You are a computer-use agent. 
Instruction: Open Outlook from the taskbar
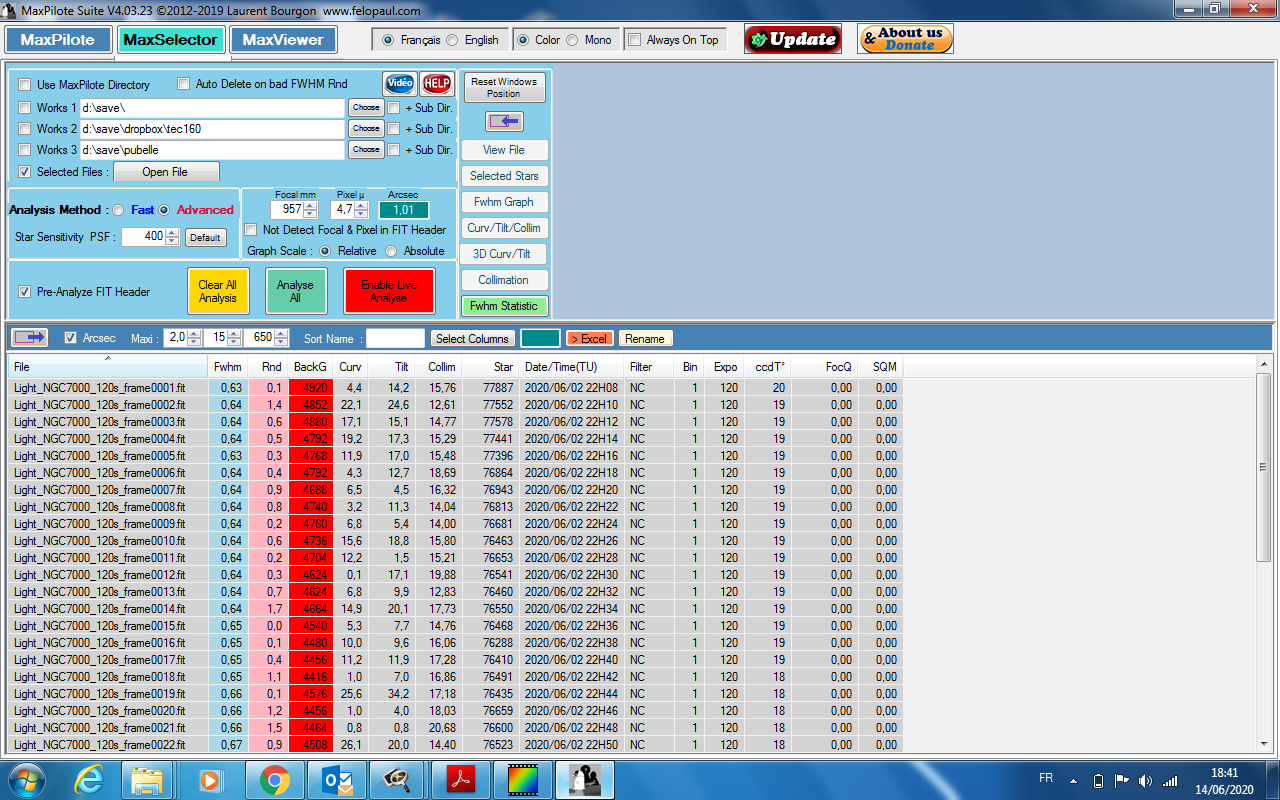click(x=335, y=780)
